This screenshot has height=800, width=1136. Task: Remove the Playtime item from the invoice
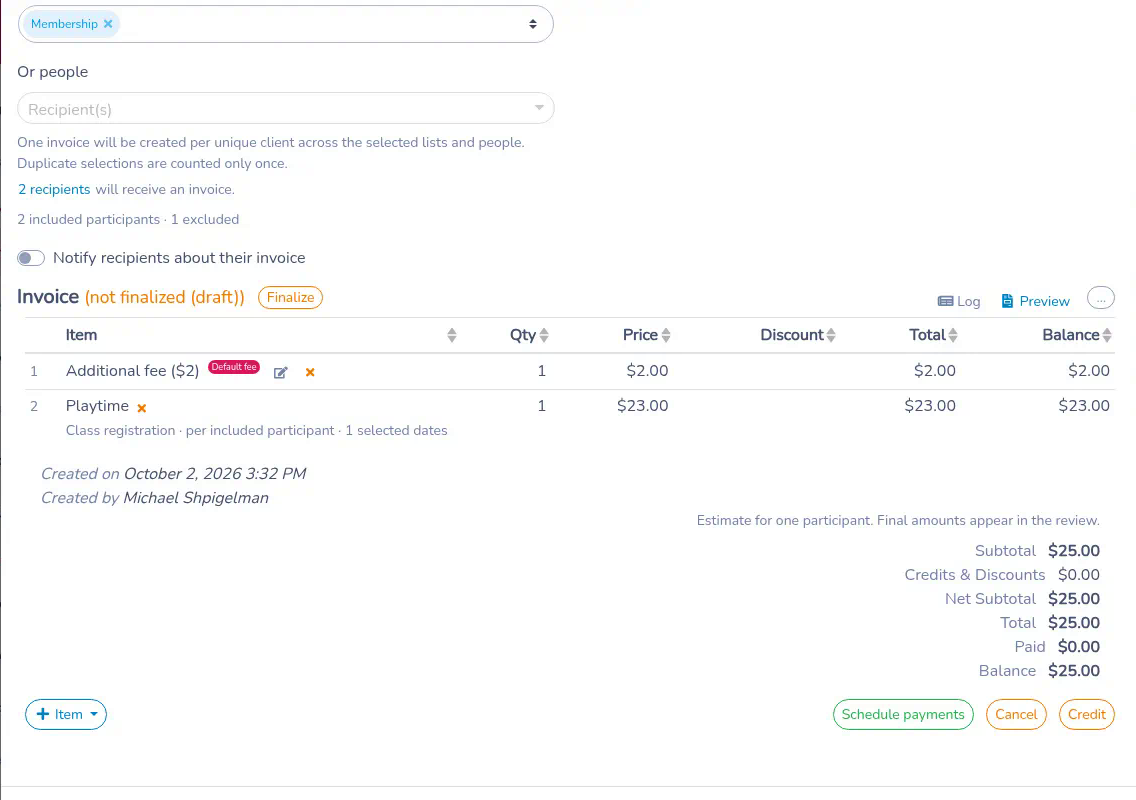point(142,408)
